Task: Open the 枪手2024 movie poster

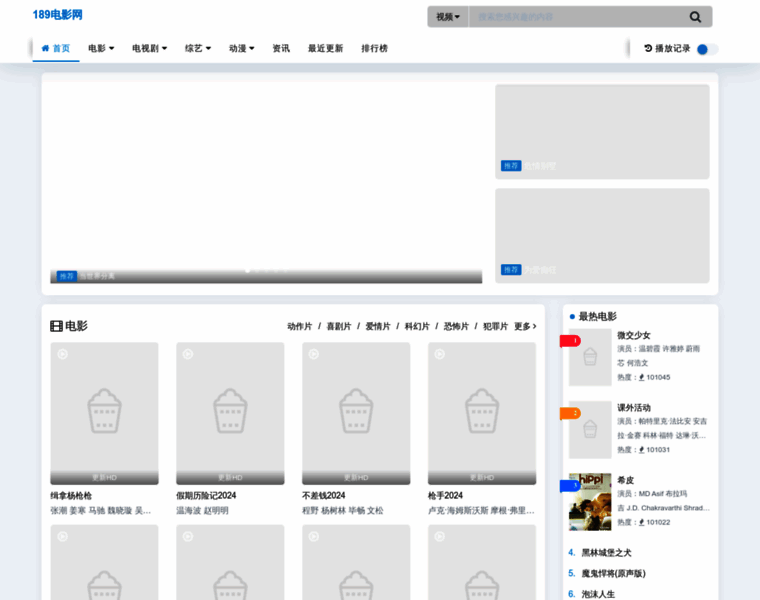Action: tap(482, 413)
